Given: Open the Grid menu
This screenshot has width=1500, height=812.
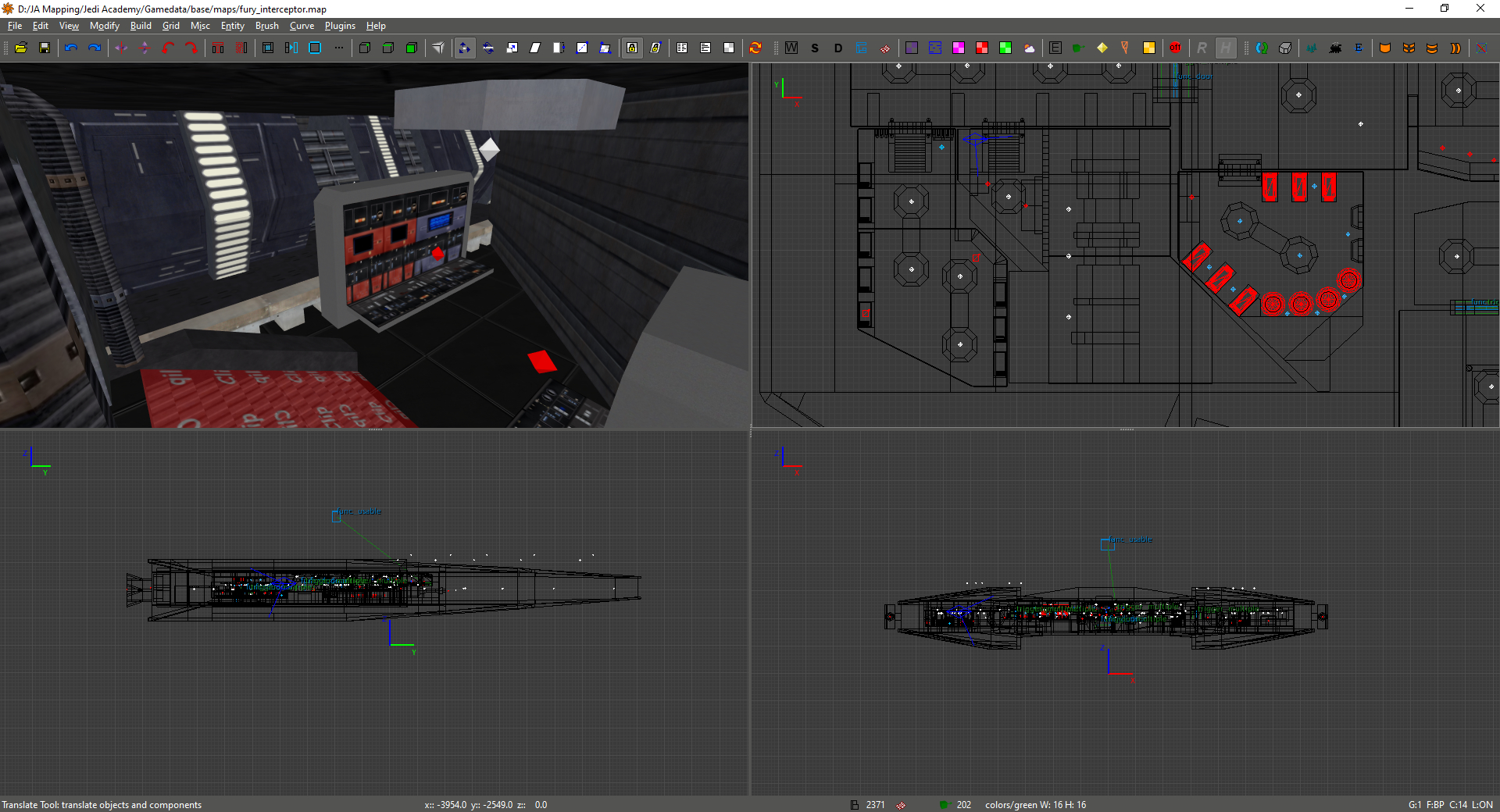Looking at the screenshot, I should coord(170,26).
